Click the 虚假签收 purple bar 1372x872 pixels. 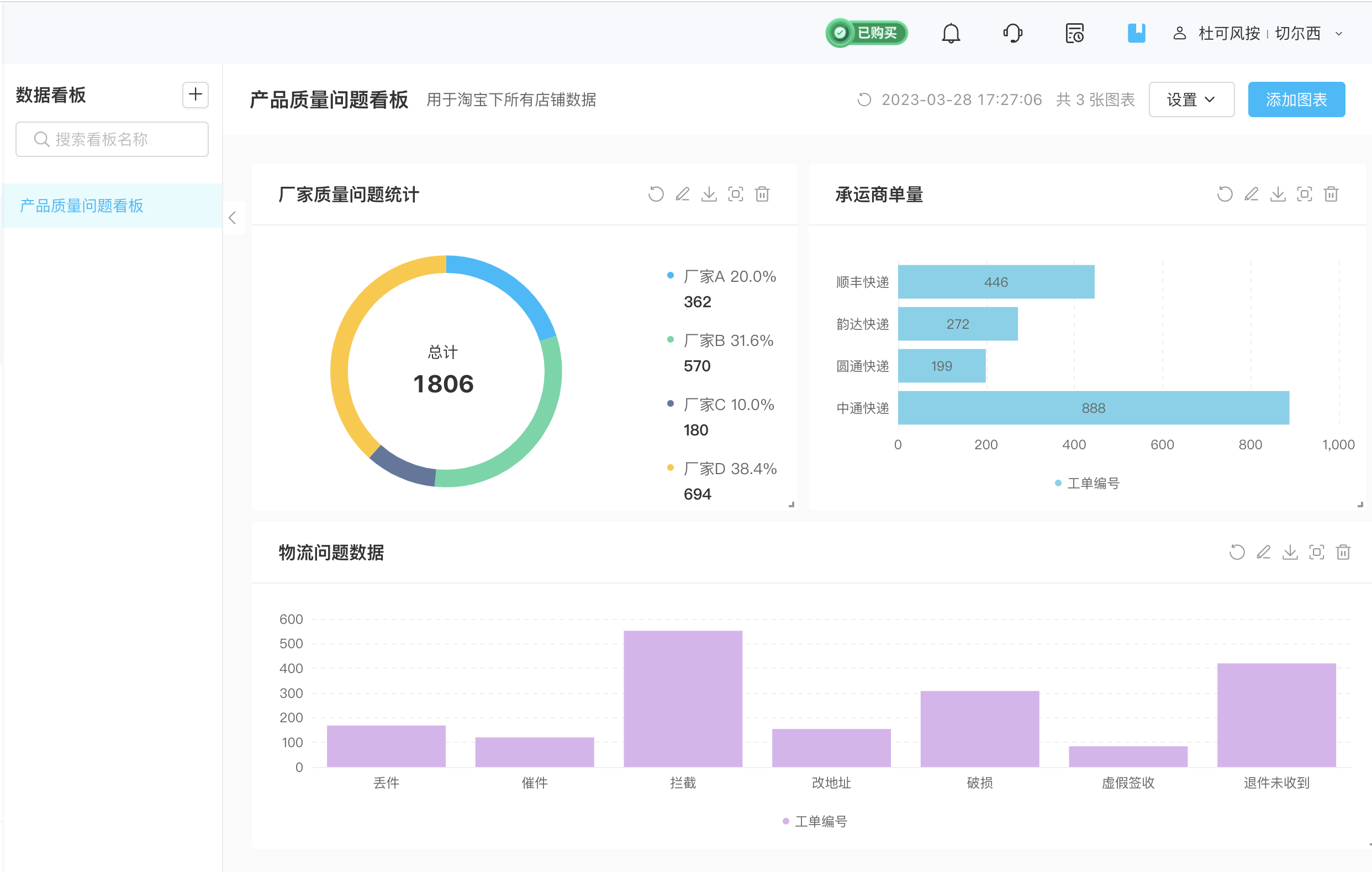[x=1128, y=757]
